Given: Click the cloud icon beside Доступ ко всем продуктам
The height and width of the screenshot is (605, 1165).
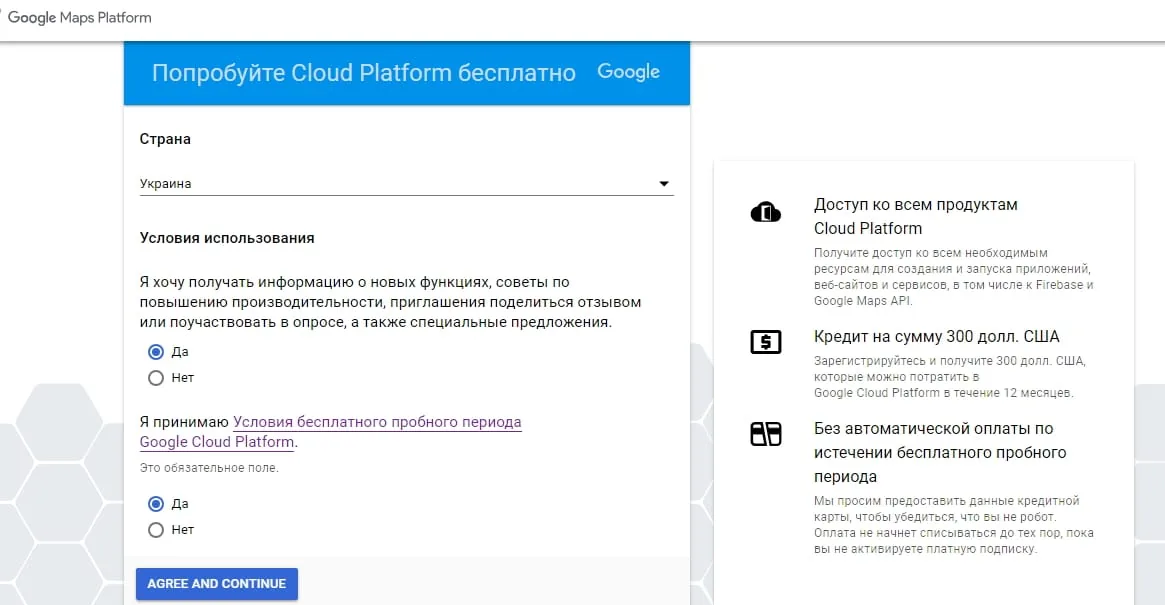Looking at the screenshot, I should tap(765, 213).
